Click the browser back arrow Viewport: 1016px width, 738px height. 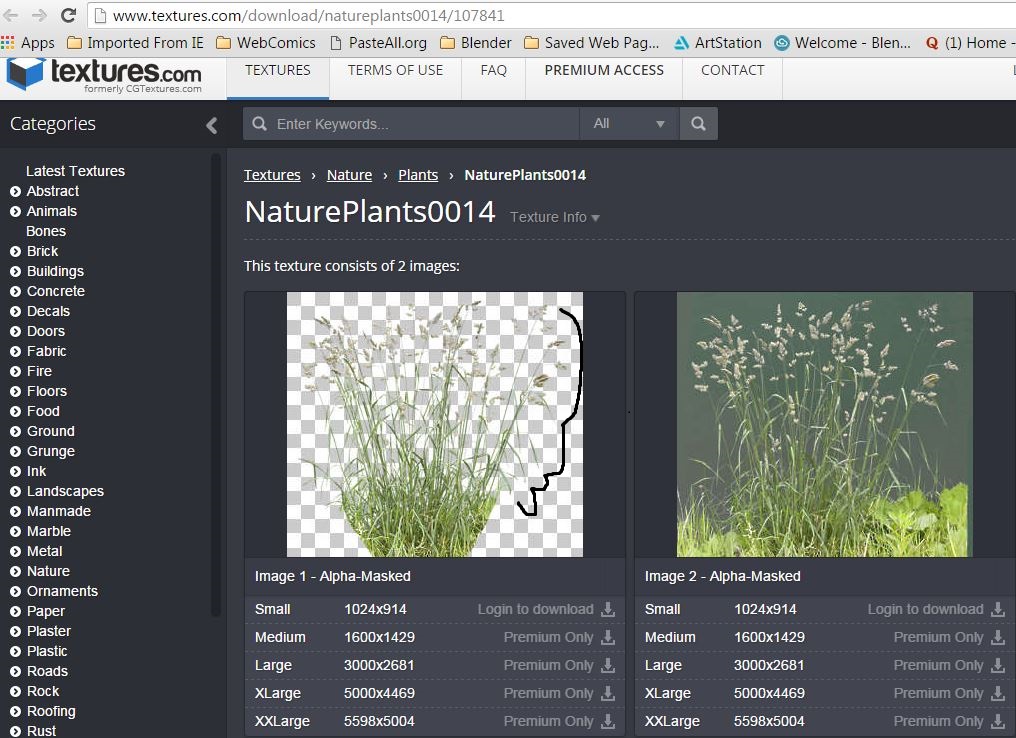[11, 15]
